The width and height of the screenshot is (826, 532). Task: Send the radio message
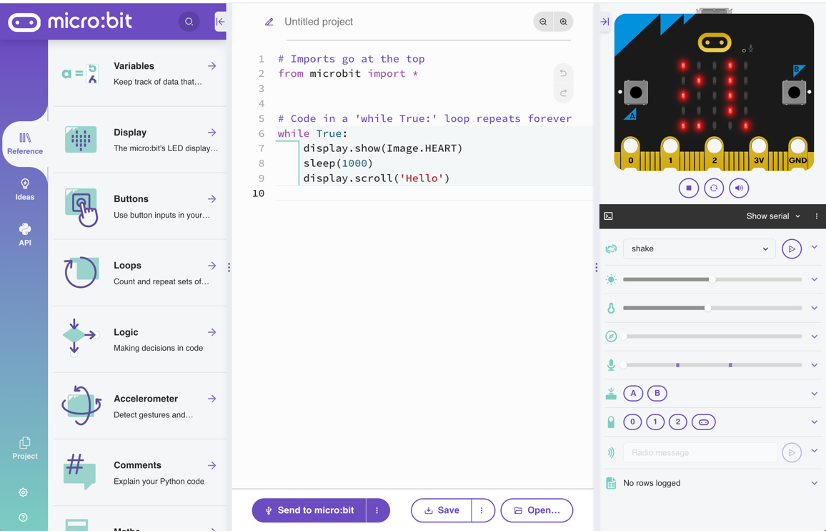pyautogui.click(x=792, y=452)
